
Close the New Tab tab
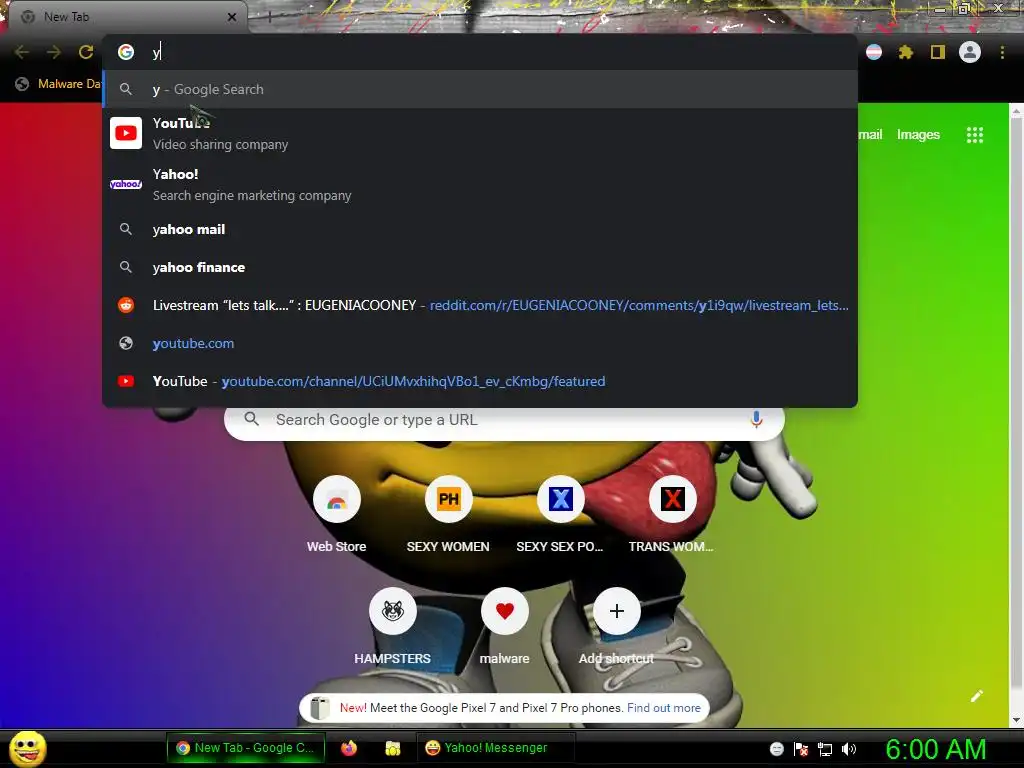click(x=232, y=17)
